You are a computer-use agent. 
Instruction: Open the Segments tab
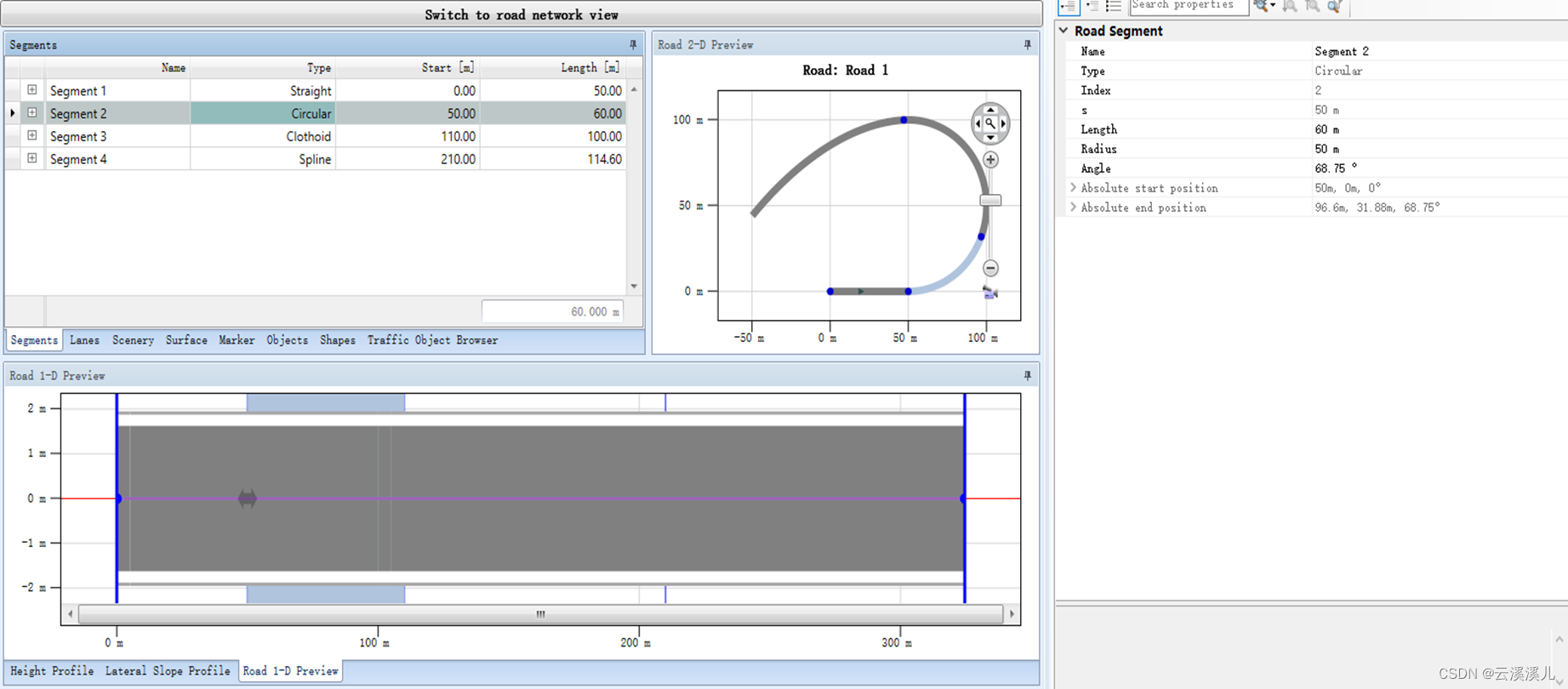click(x=34, y=340)
